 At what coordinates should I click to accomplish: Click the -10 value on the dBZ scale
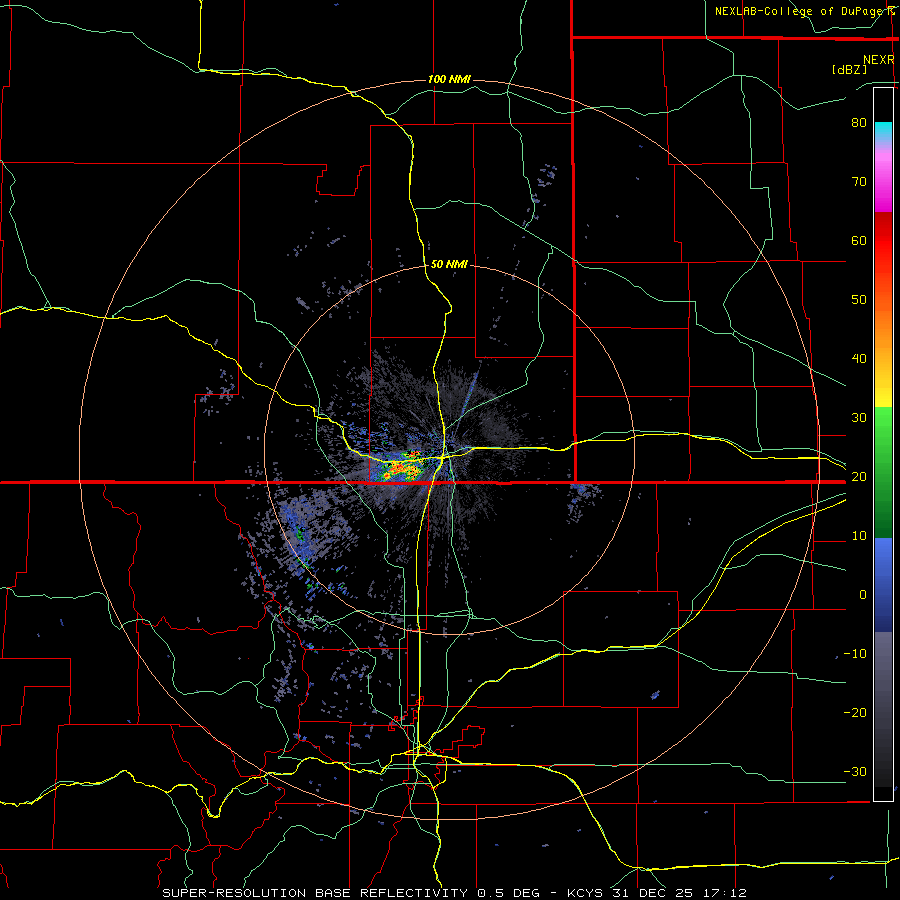855,654
